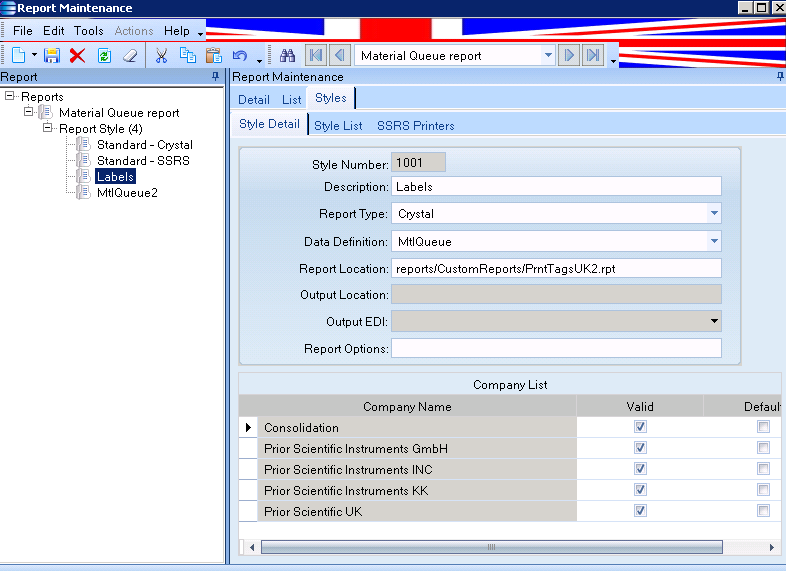This screenshot has width=786, height=571.
Task: Click the New document toolbar icon
Action: click(x=19, y=55)
